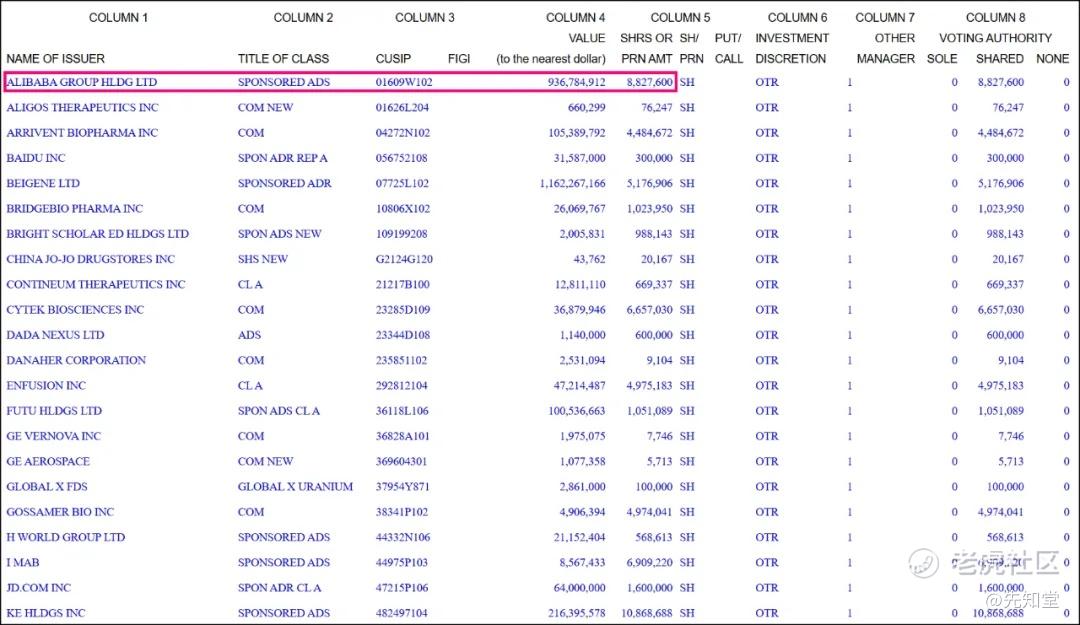Screen dimensions: 1080x625
Task: Select GE AEROSPACE issuer name
Action: [x=48, y=462]
